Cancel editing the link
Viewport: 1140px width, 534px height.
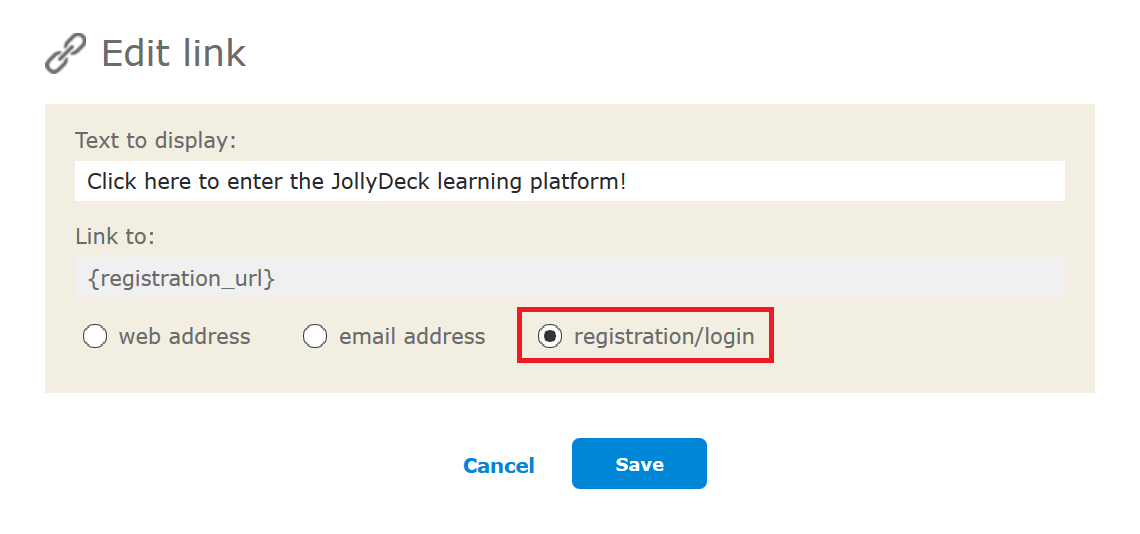499,466
